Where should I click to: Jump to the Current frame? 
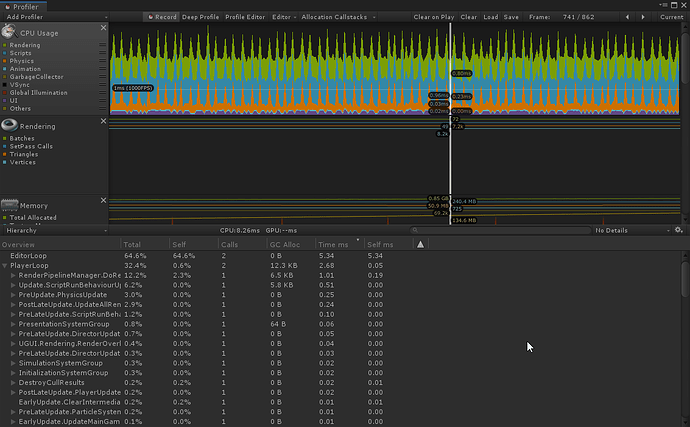(x=671, y=17)
